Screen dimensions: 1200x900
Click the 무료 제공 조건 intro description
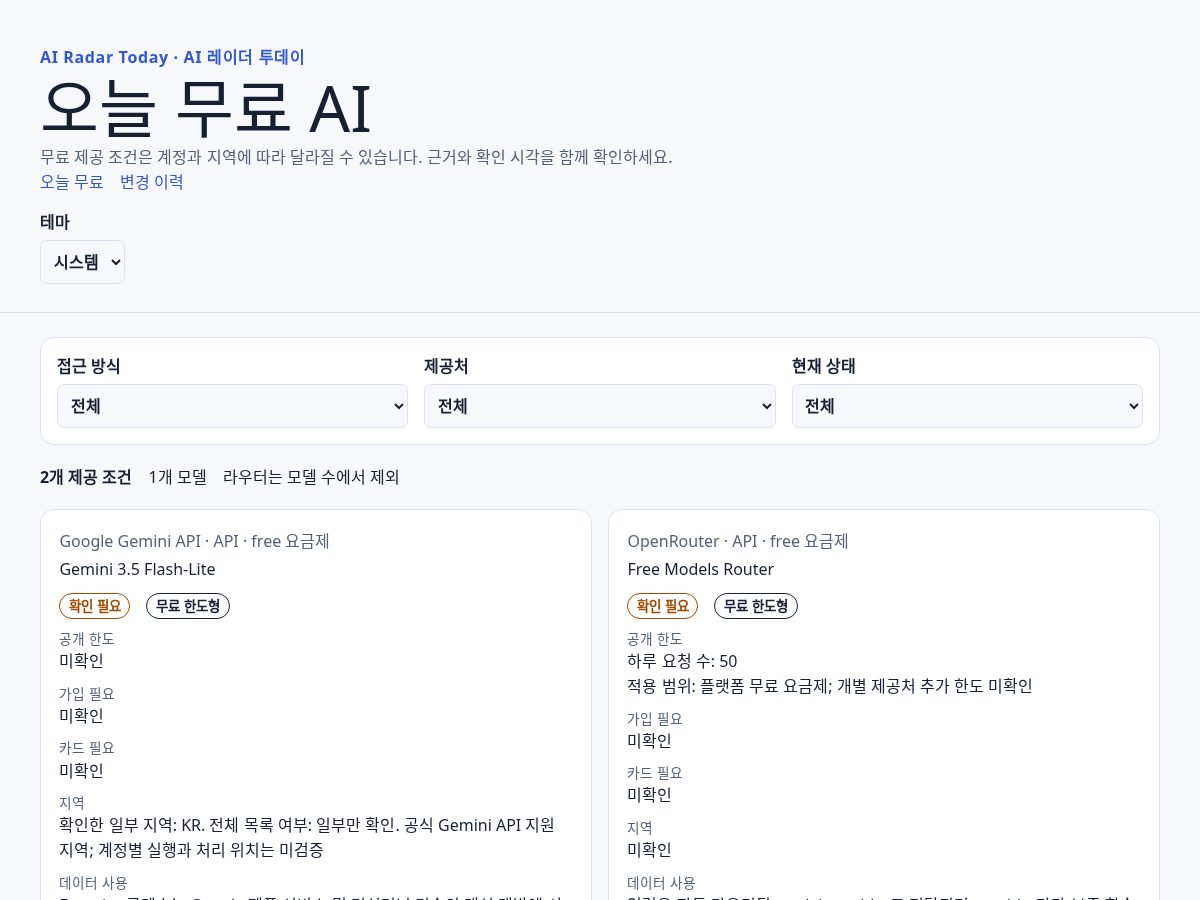click(356, 157)
